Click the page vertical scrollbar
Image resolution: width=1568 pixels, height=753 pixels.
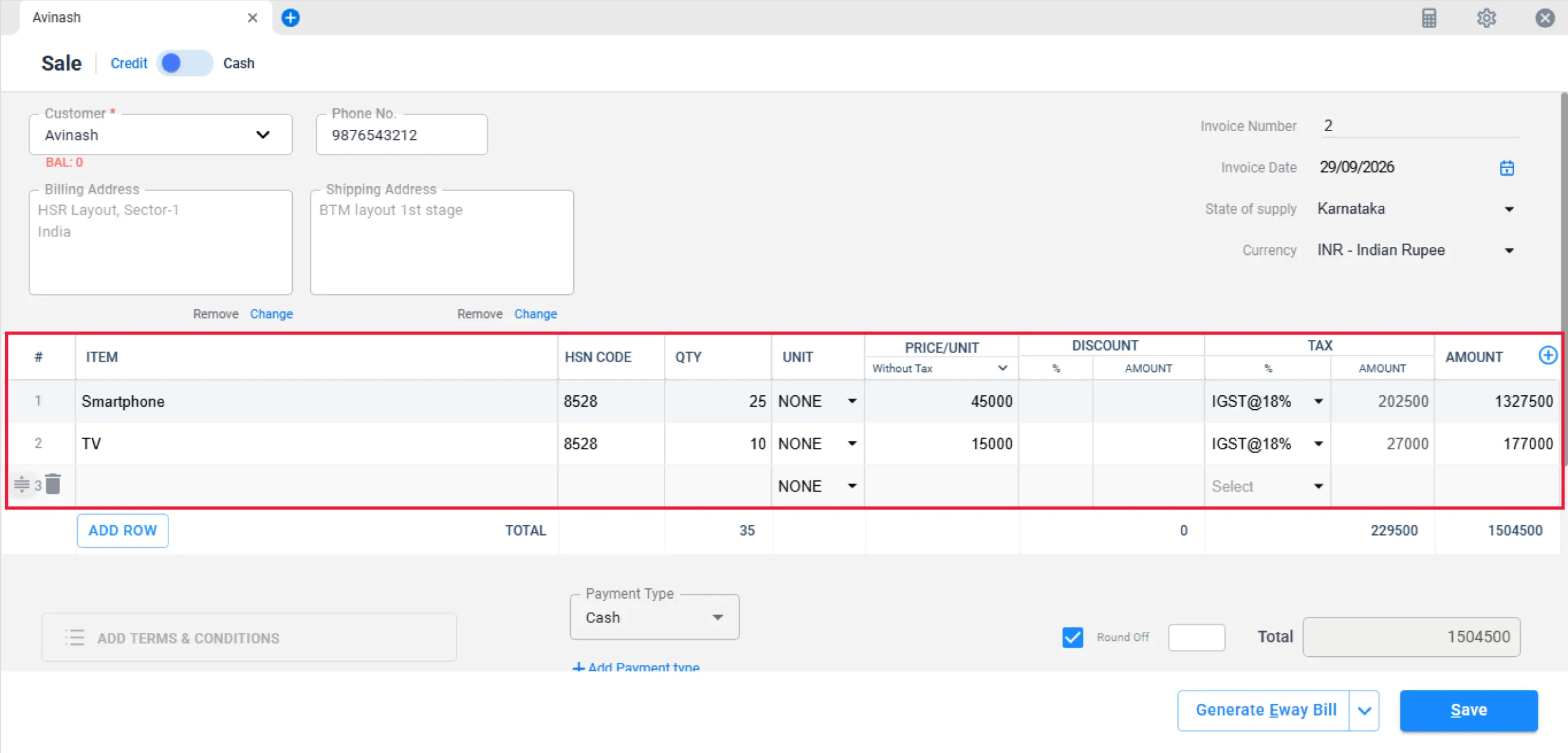pyautogui.click(x=1564, y=279)
